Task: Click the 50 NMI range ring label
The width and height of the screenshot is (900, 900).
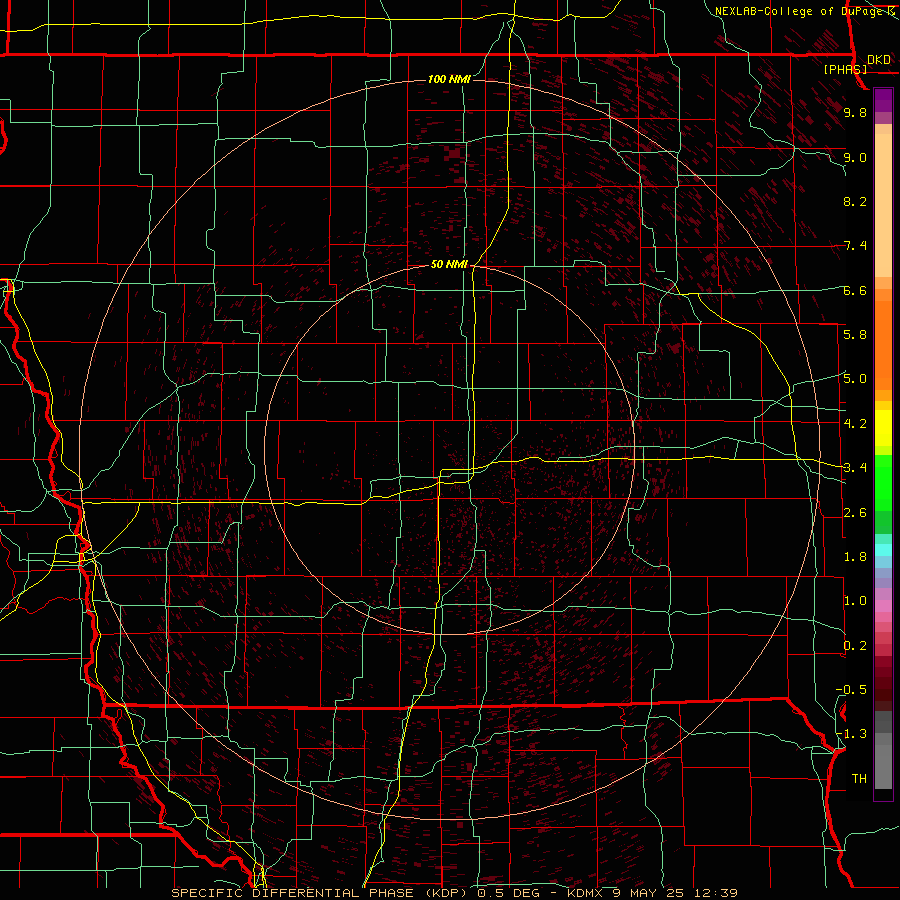Action: [x=449, y=264]
